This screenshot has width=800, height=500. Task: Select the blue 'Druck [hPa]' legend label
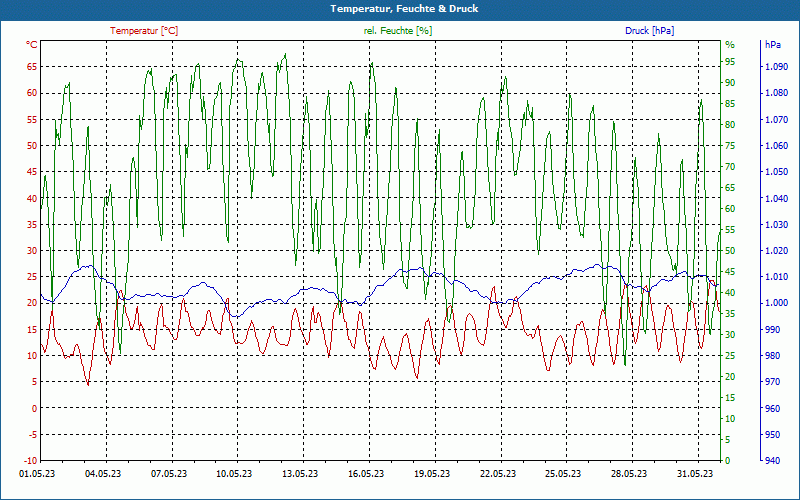(x=649, y=31)
